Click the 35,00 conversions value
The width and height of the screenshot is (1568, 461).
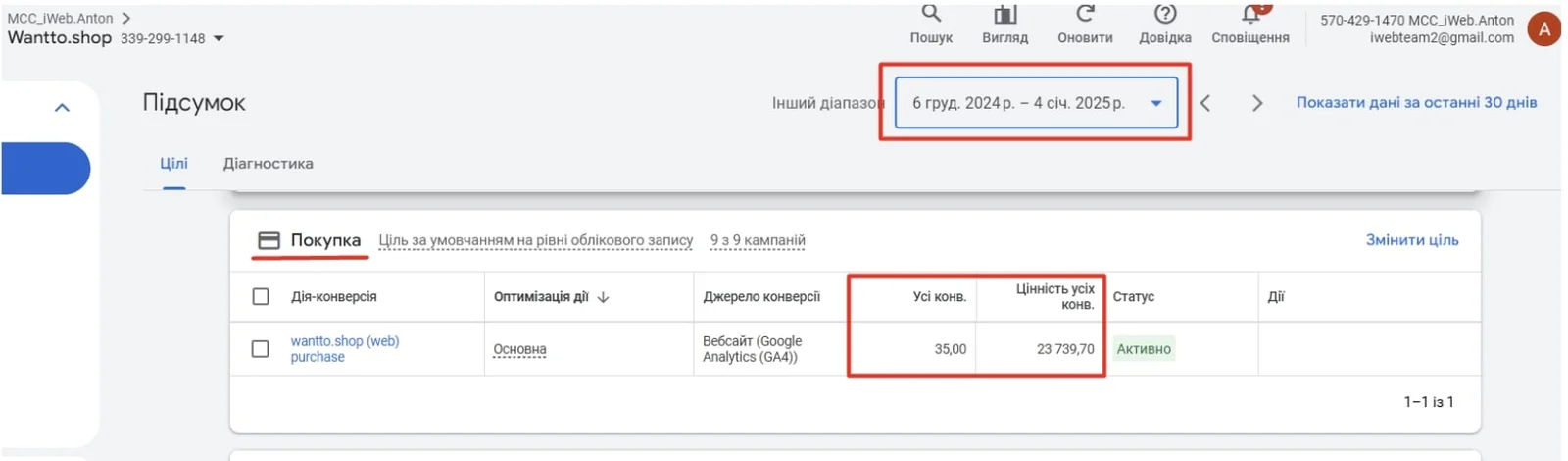(951, 349)
